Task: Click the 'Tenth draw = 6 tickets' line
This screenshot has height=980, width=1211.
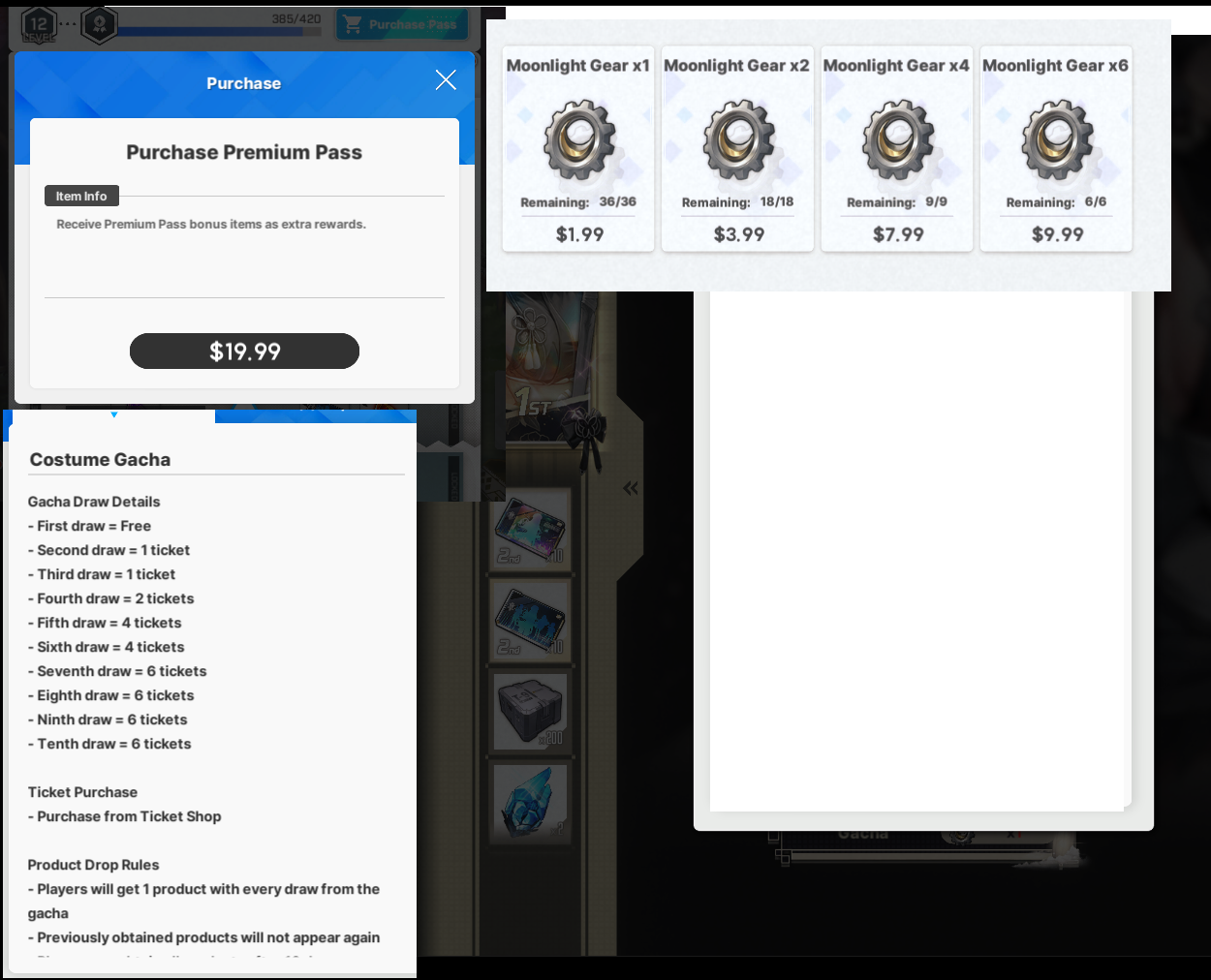Action: [x=109, y=744]
